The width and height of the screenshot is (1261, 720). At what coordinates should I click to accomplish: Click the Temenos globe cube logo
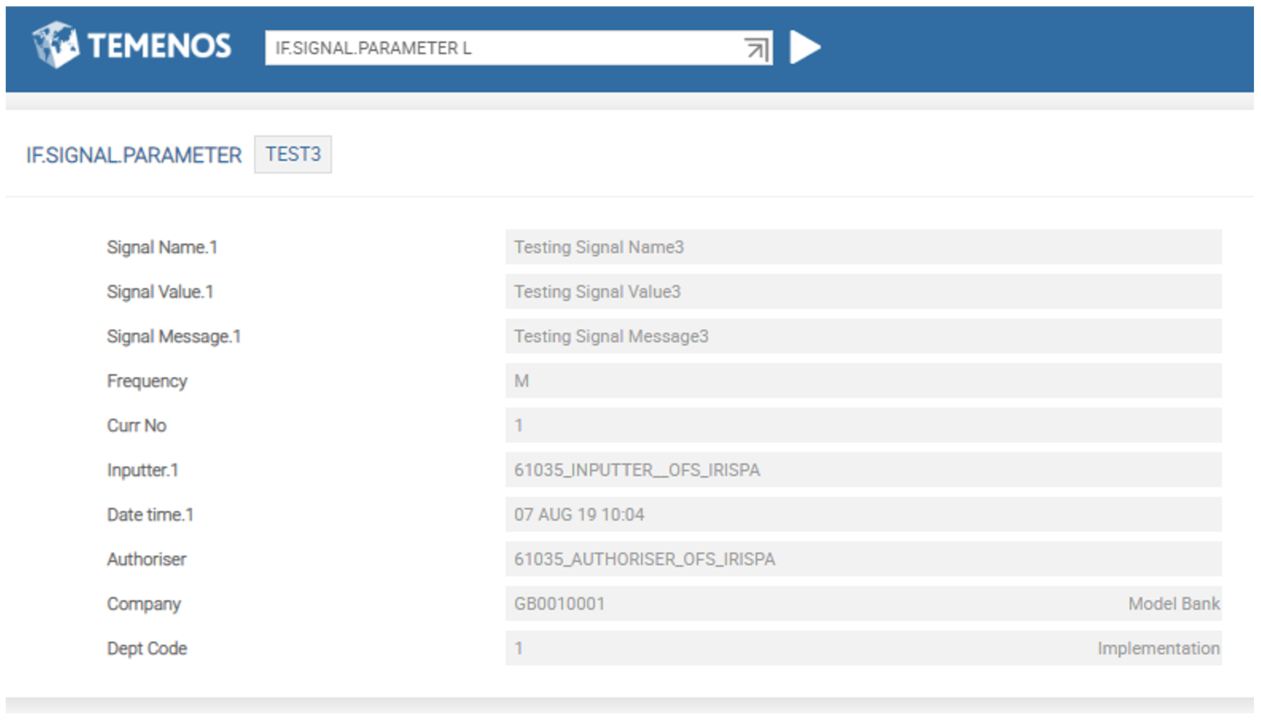point(56,46)
